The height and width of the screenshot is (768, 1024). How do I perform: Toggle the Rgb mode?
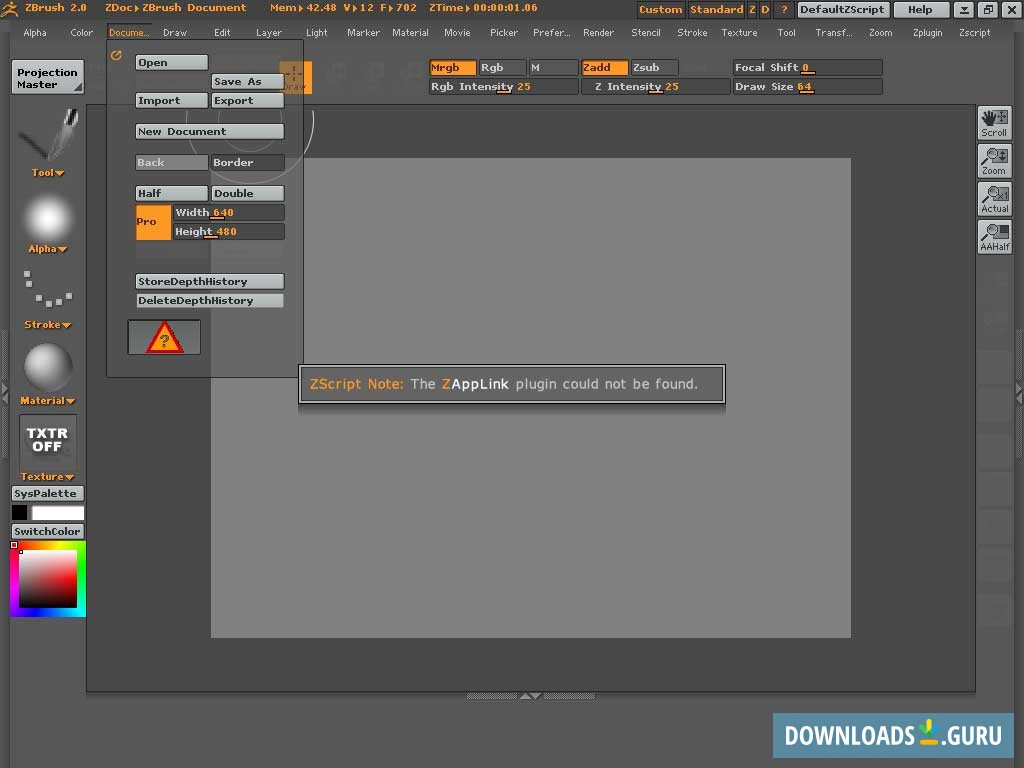(502, 67)
